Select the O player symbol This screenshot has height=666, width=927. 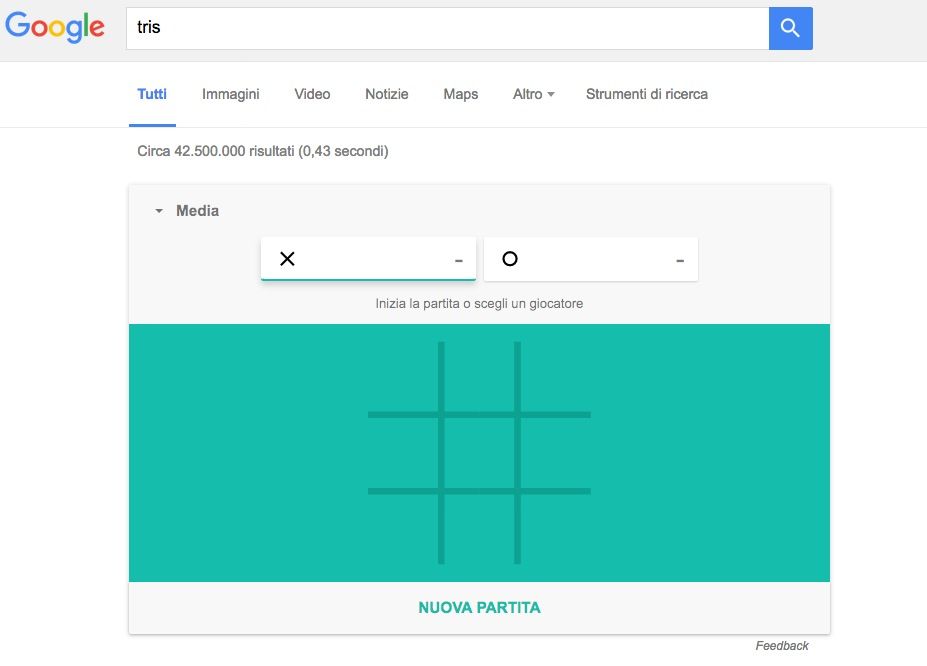[510, 259]
